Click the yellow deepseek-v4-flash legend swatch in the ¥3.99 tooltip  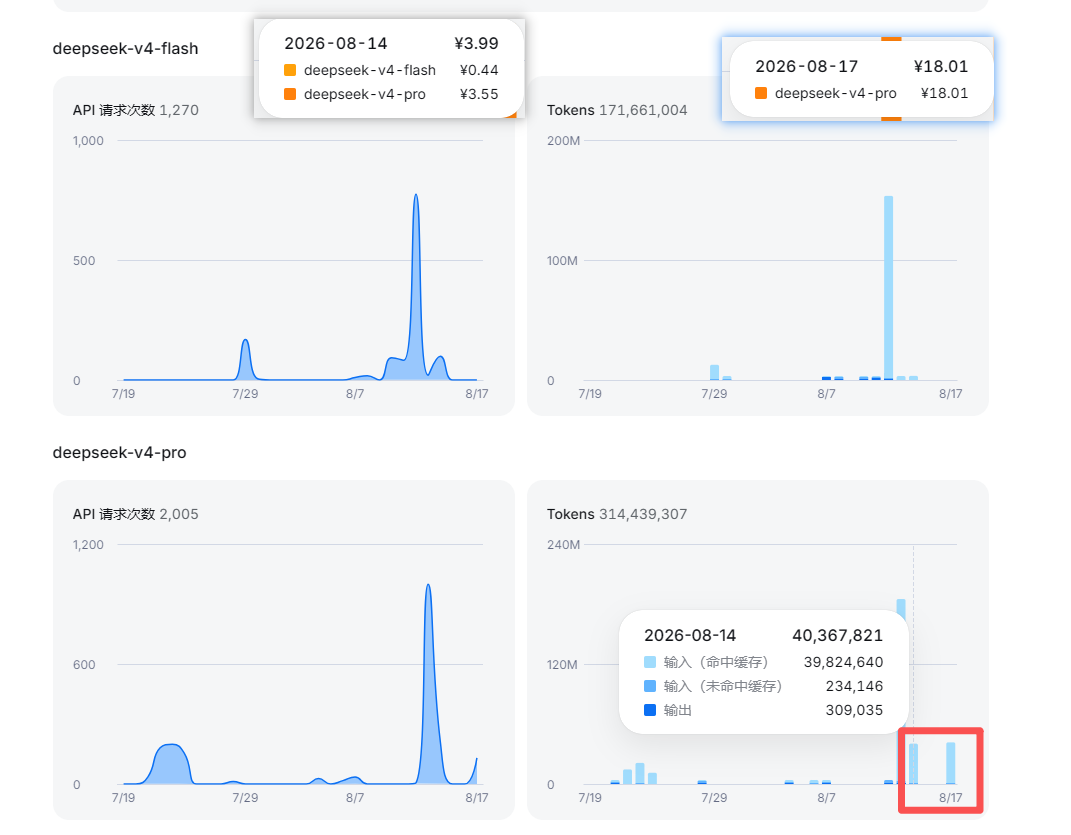[290, 70]
